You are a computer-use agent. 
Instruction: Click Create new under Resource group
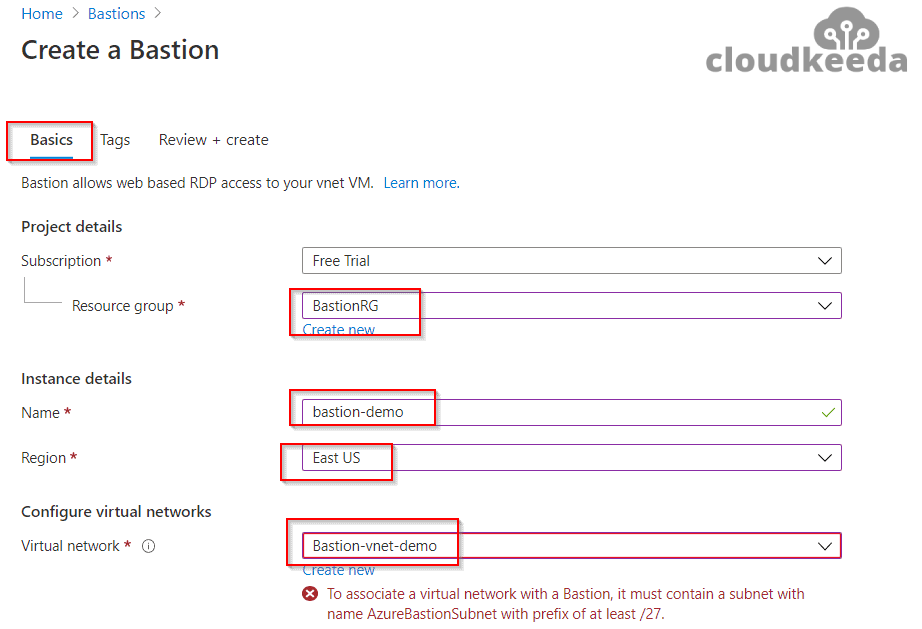pyautogui.click(x=339, y=330)
